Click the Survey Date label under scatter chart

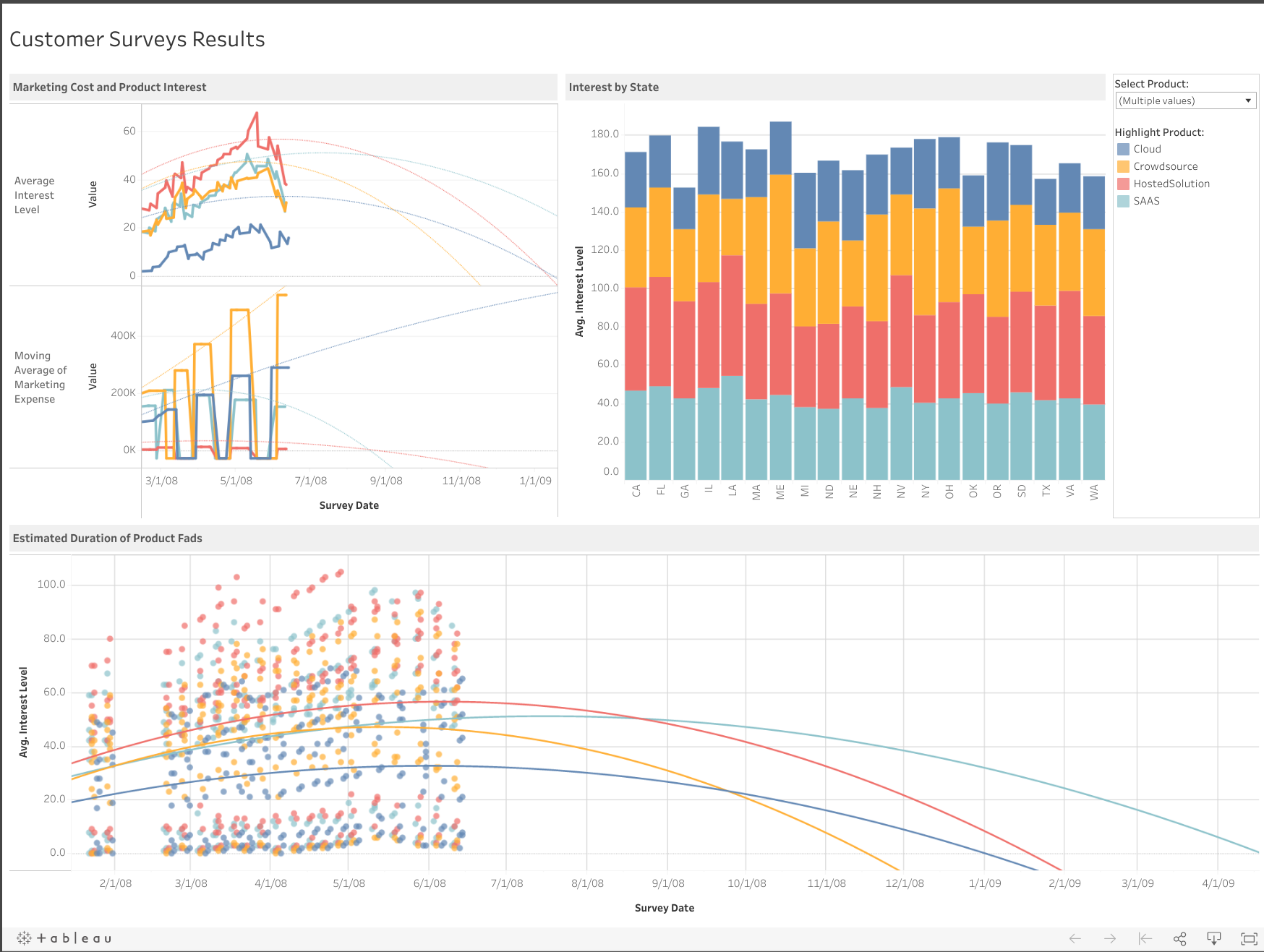point(665,908)
